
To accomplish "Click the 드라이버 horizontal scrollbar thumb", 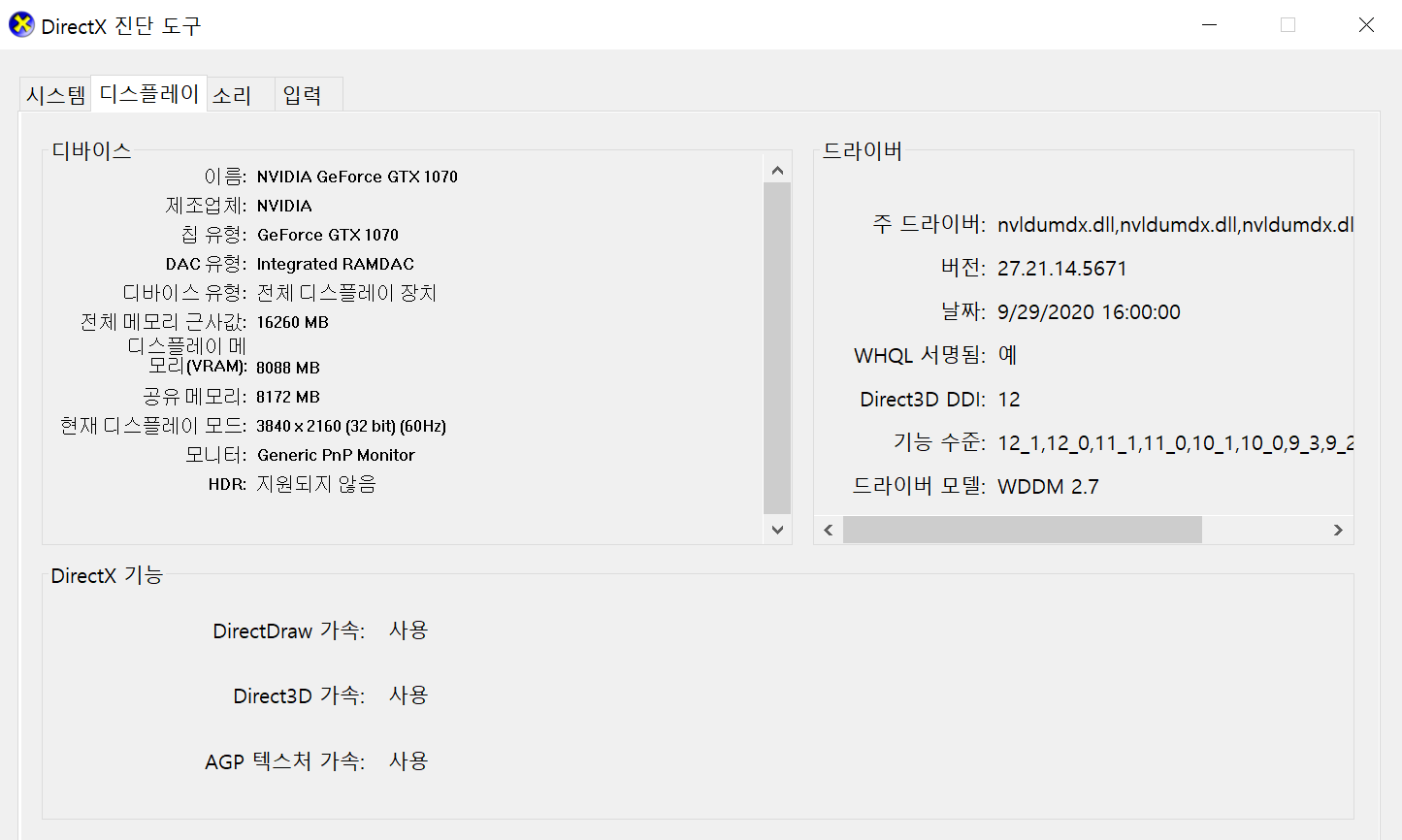I will click(1023, 530).
